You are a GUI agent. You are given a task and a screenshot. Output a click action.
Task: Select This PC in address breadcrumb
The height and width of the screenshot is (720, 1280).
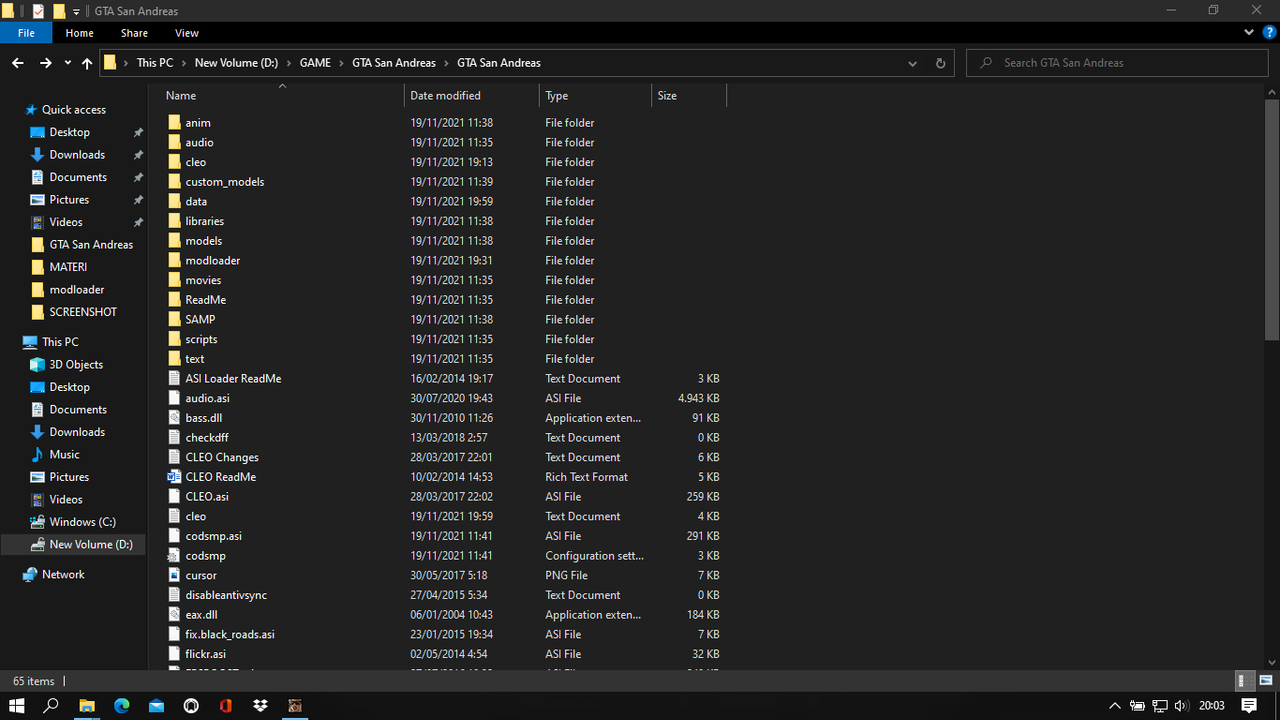[155, 63]
